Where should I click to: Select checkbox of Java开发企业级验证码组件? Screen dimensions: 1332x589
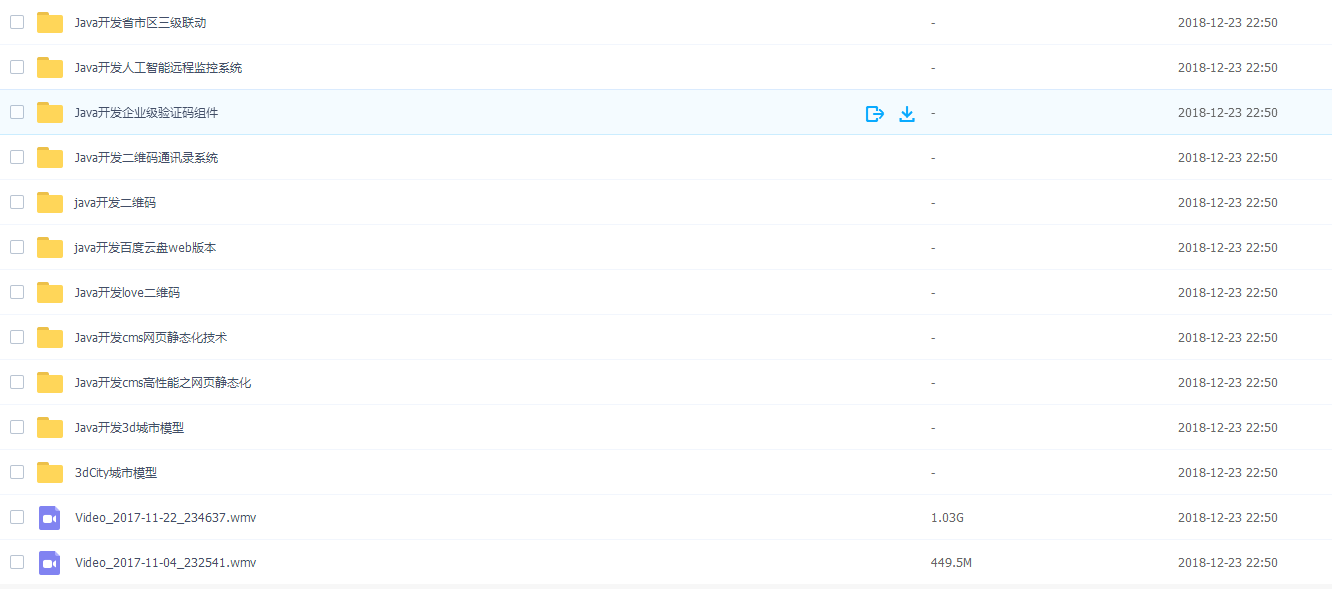coord(17,112)
